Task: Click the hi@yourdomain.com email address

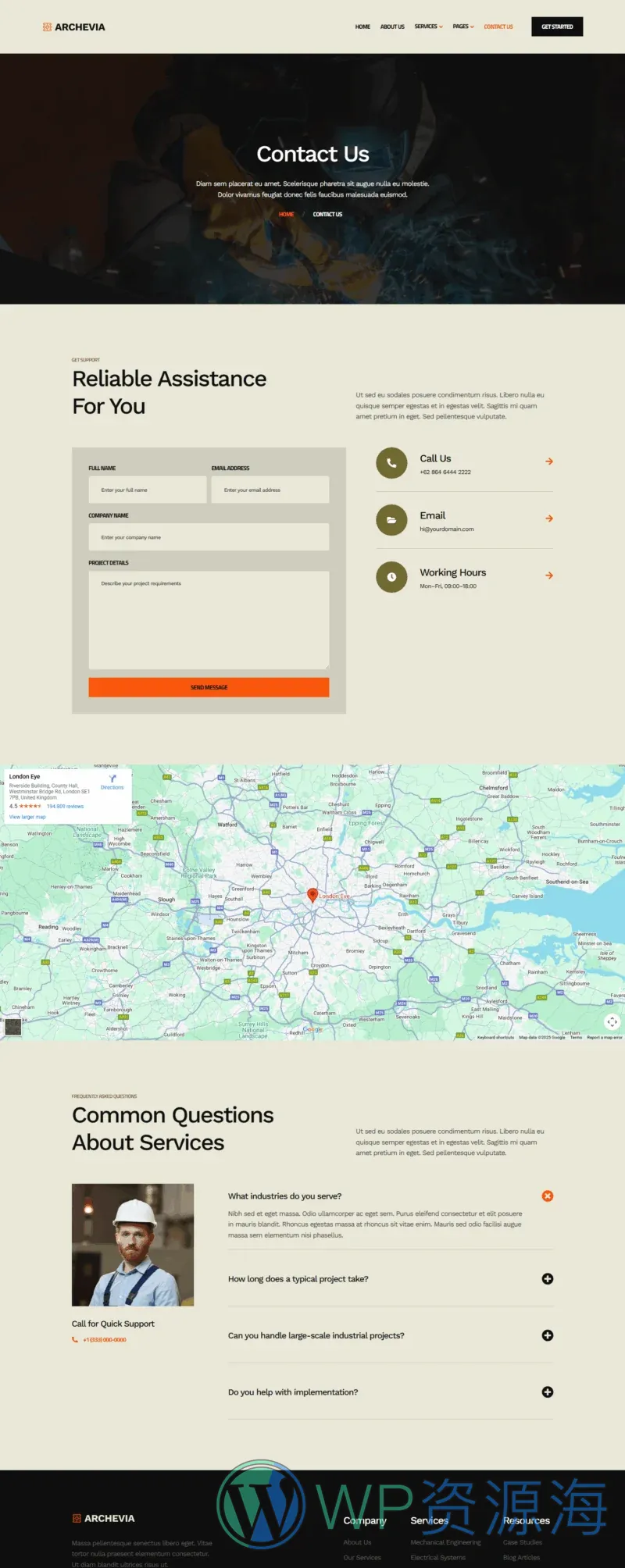Action: pyautogui.click(x=447, y=529)
